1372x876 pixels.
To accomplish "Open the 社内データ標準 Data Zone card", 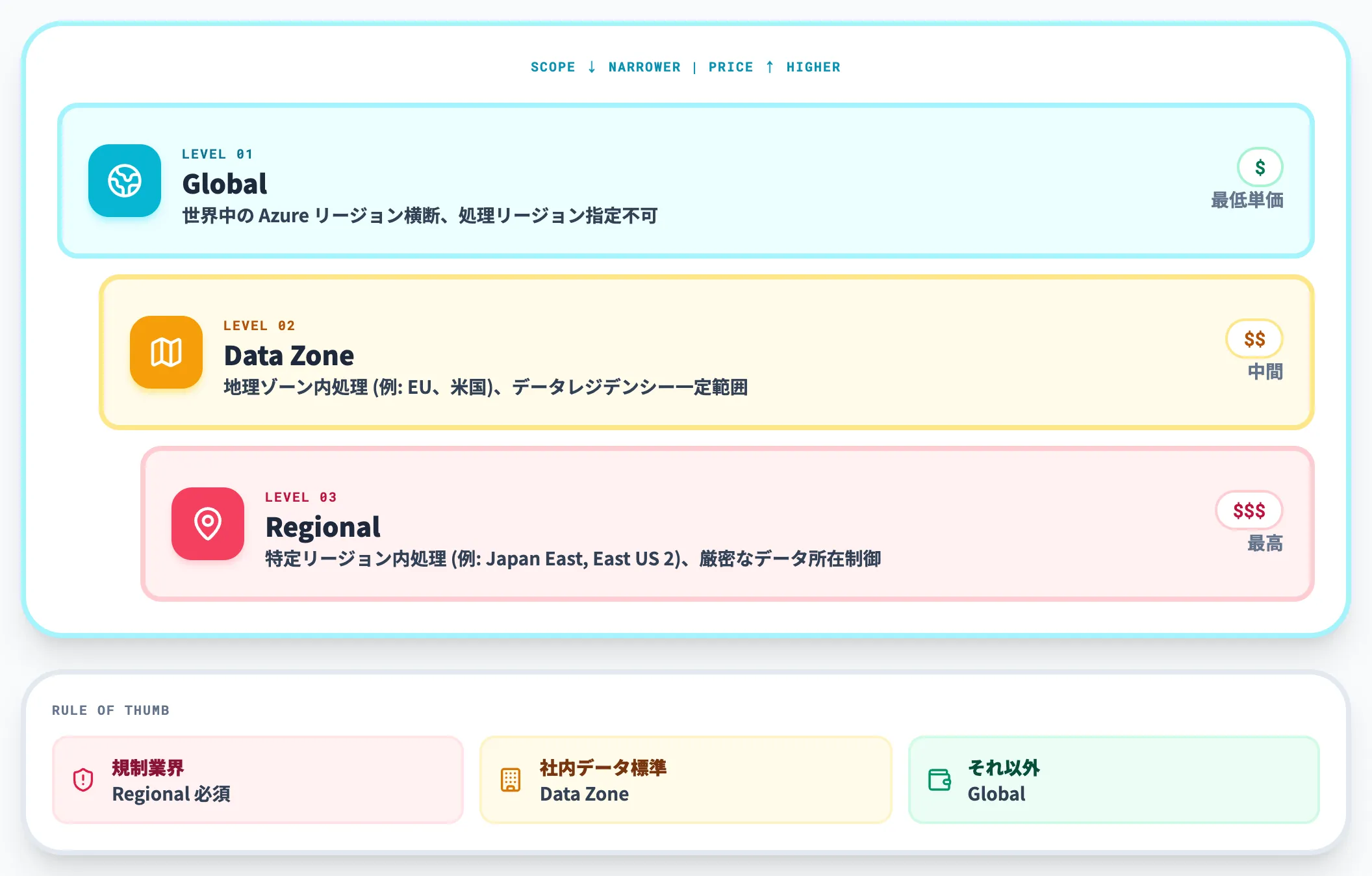I will click(685, 780).
